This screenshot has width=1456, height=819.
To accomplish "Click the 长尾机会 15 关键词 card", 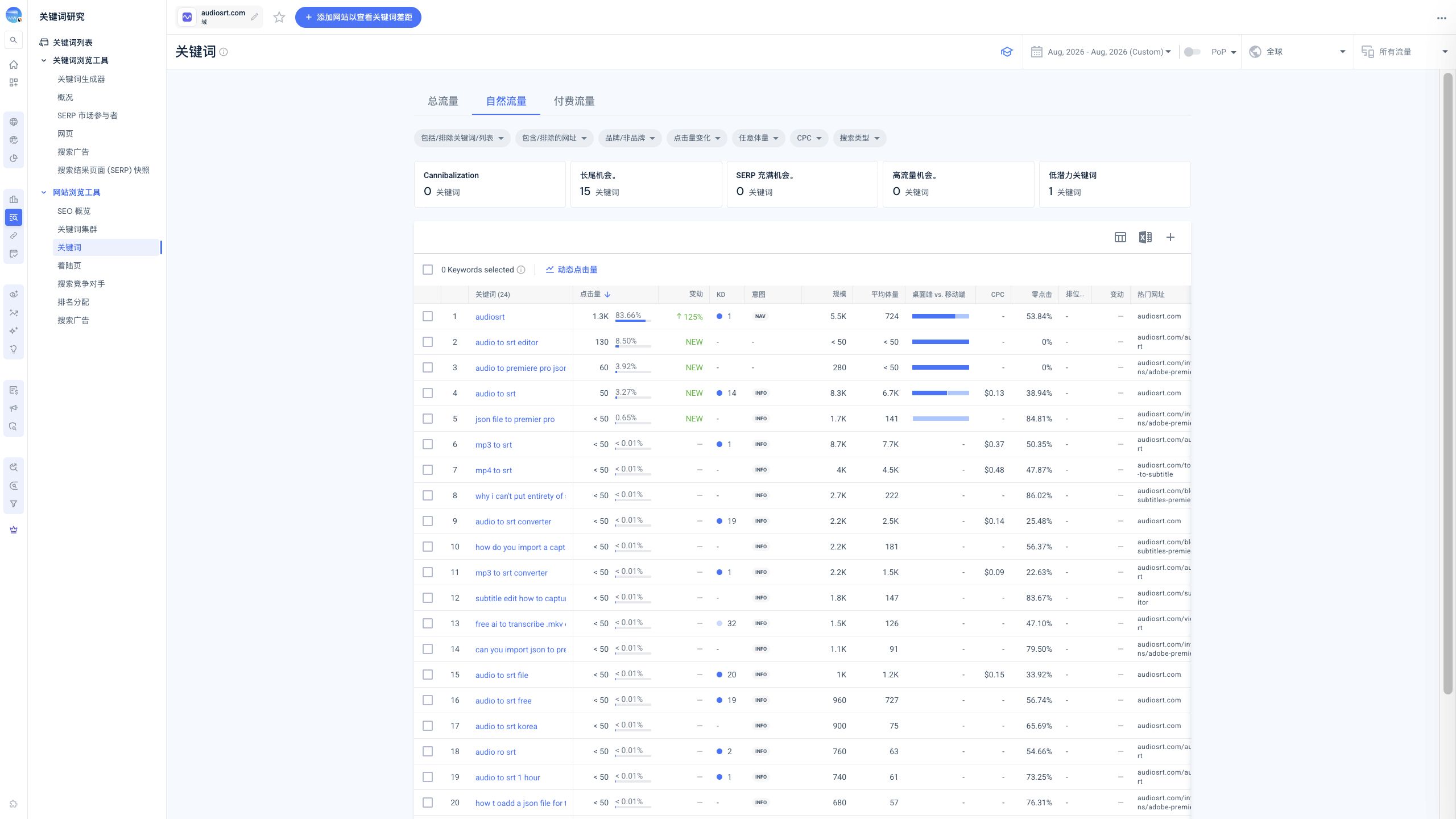I will [646, 184].
